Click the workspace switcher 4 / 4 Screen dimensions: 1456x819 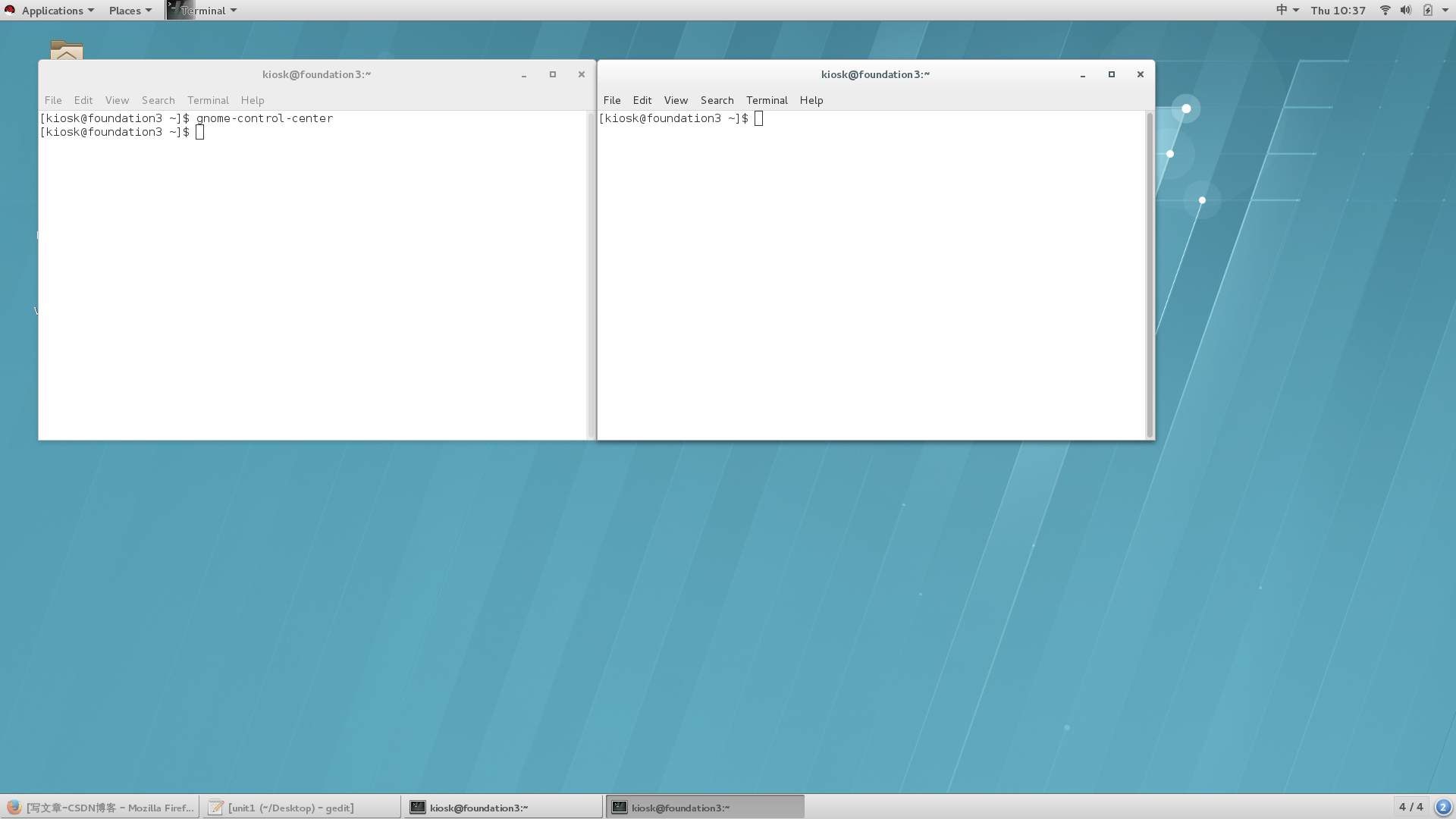click(1410, 807)
